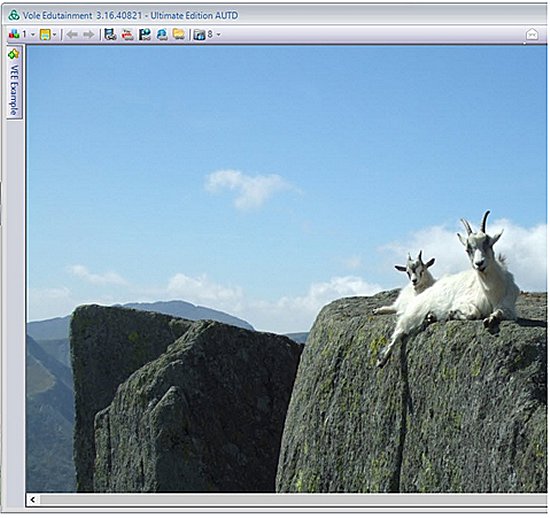Click the green-yellow icon on the VEE Example tab
The width and height of the screenshot is (550, 518).
tap(14, 54)
